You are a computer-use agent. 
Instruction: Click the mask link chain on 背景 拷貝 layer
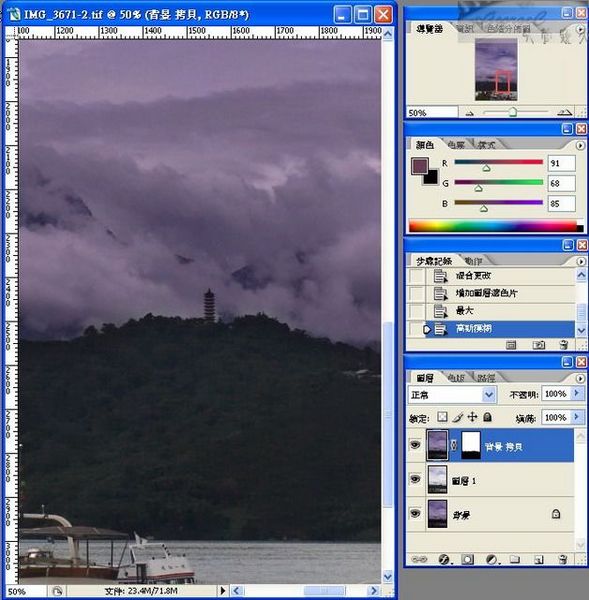click(454, 445)
